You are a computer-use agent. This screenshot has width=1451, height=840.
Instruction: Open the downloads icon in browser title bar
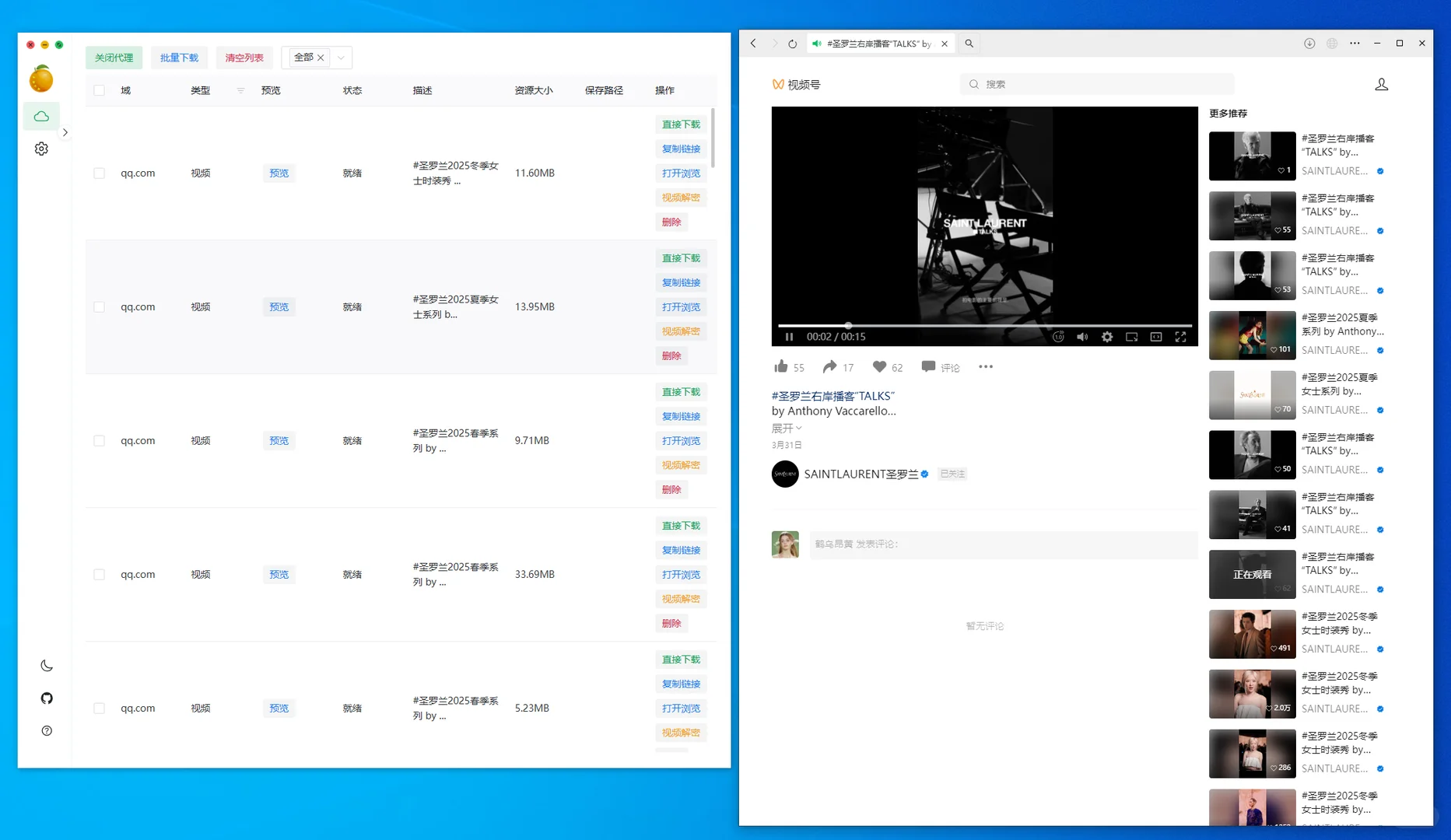1309,44
